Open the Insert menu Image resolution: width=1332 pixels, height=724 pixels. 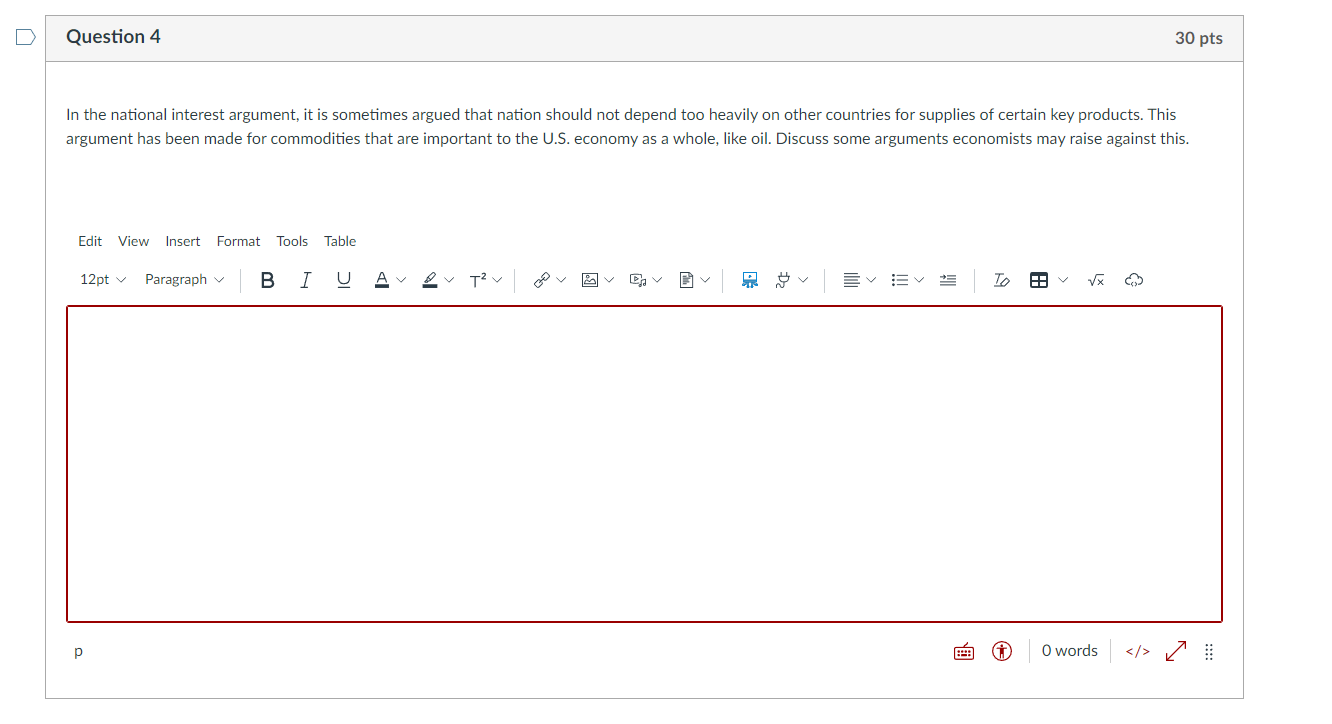coord(182,241)
